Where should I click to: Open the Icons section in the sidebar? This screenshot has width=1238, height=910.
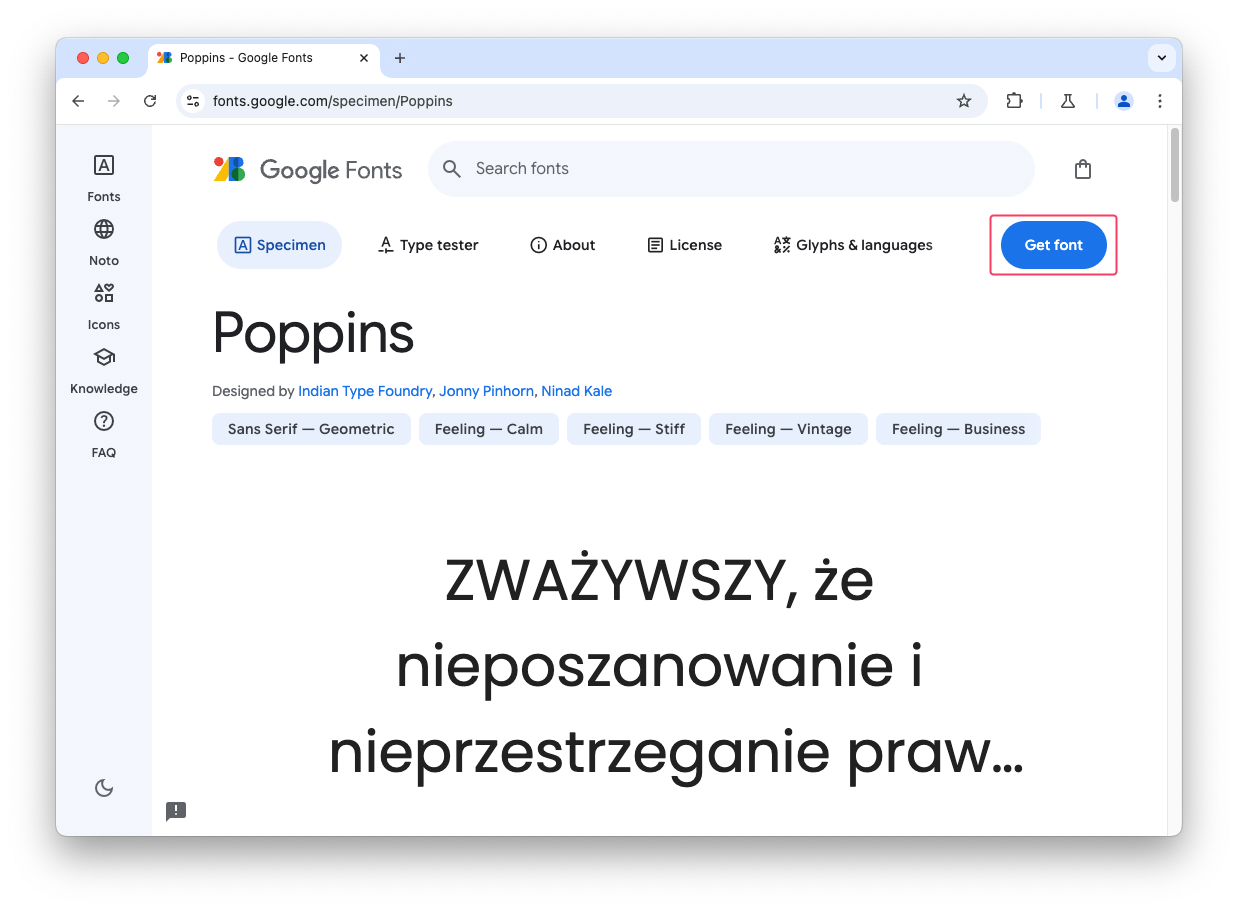(x=103, y=306)
